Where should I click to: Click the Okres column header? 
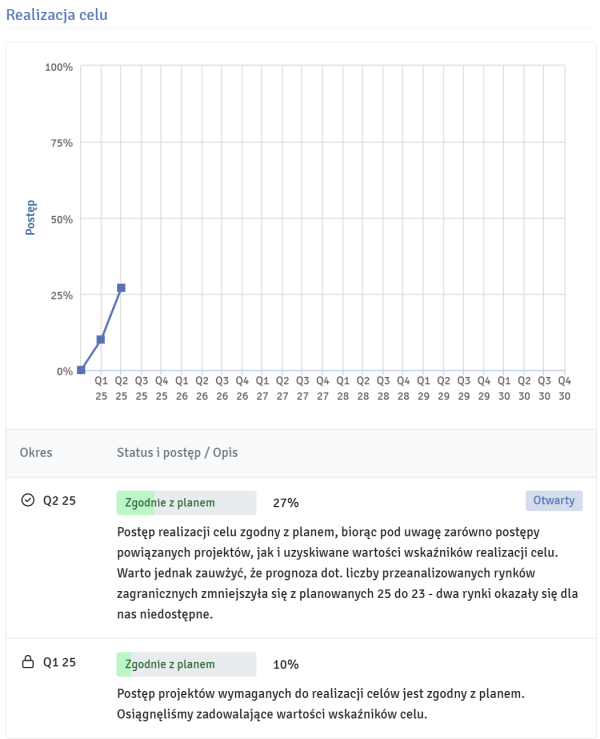pyautogui.click(x=36, y=453)
